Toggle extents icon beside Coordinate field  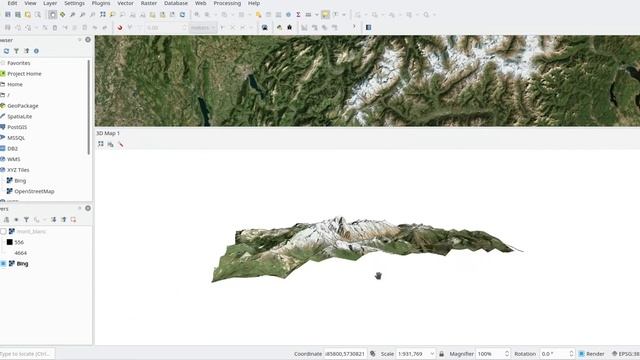click(372, 354)
